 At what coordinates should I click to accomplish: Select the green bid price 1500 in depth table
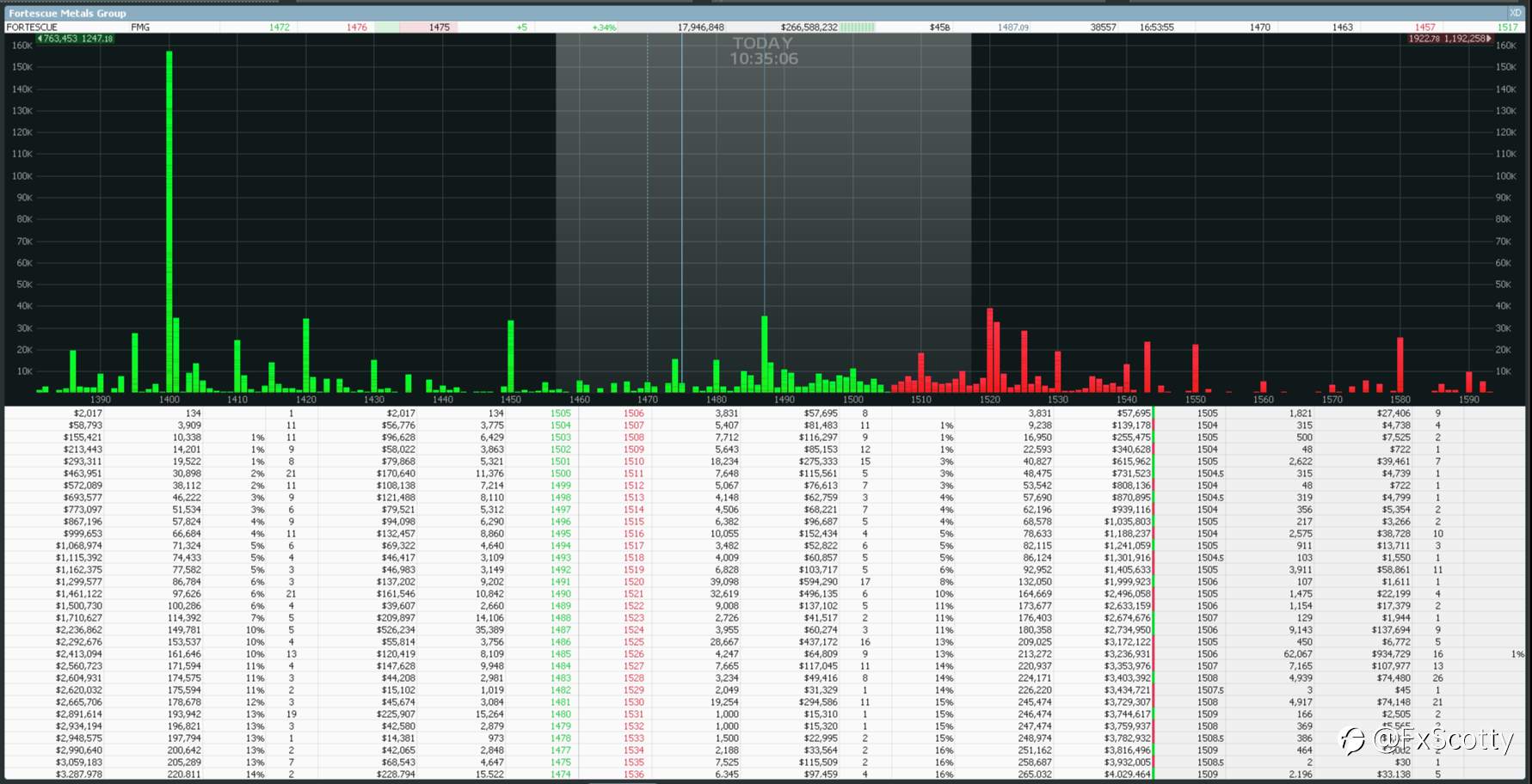pos(561,474)
